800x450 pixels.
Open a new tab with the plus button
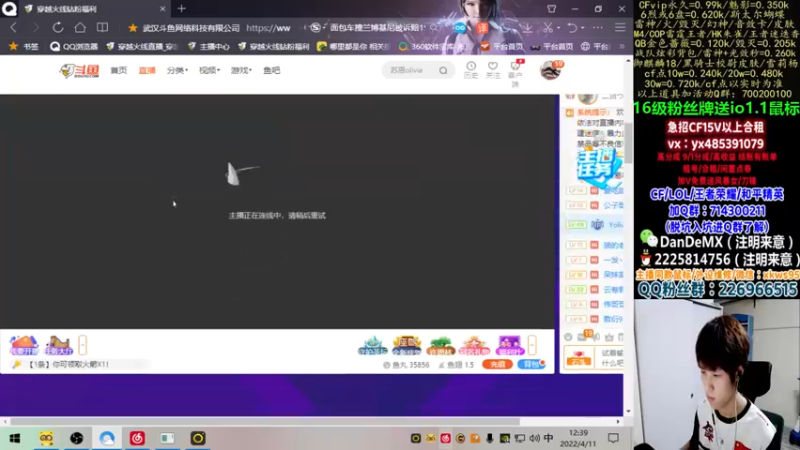[182, 9]
